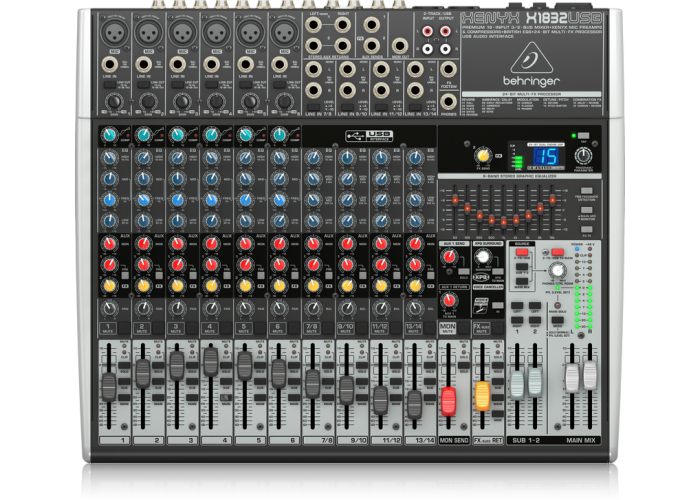This screenshot has width=700, height=500.
Task: Select AUX SENDS jack 1
Action: [371, 25]
